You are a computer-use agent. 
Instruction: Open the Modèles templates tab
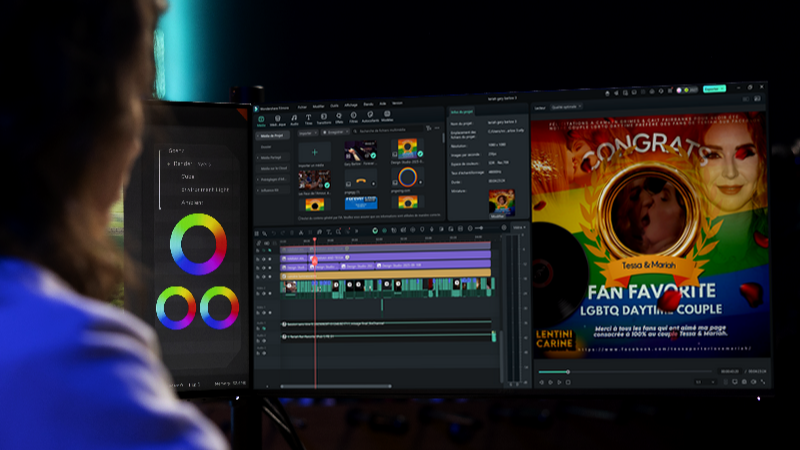[x=387, y=116]
